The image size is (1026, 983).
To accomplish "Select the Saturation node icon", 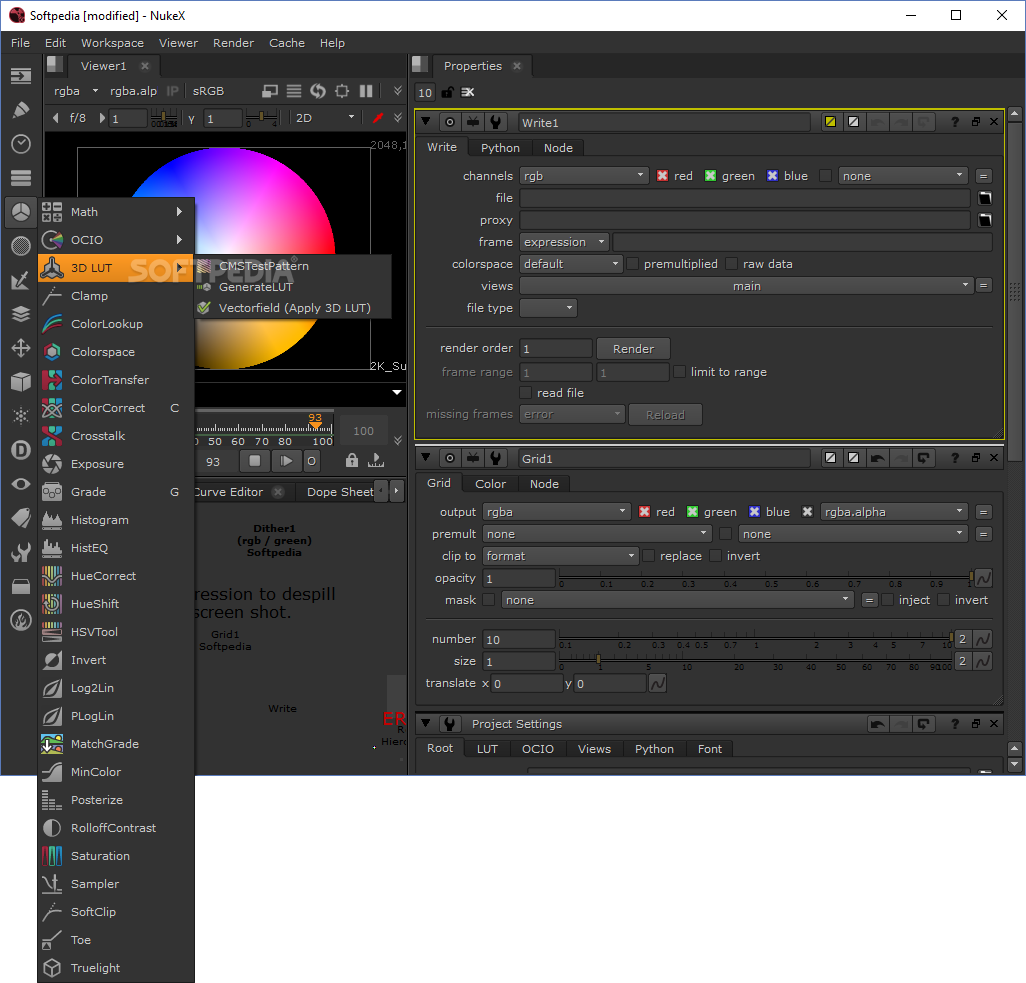I will click(52, 856).
